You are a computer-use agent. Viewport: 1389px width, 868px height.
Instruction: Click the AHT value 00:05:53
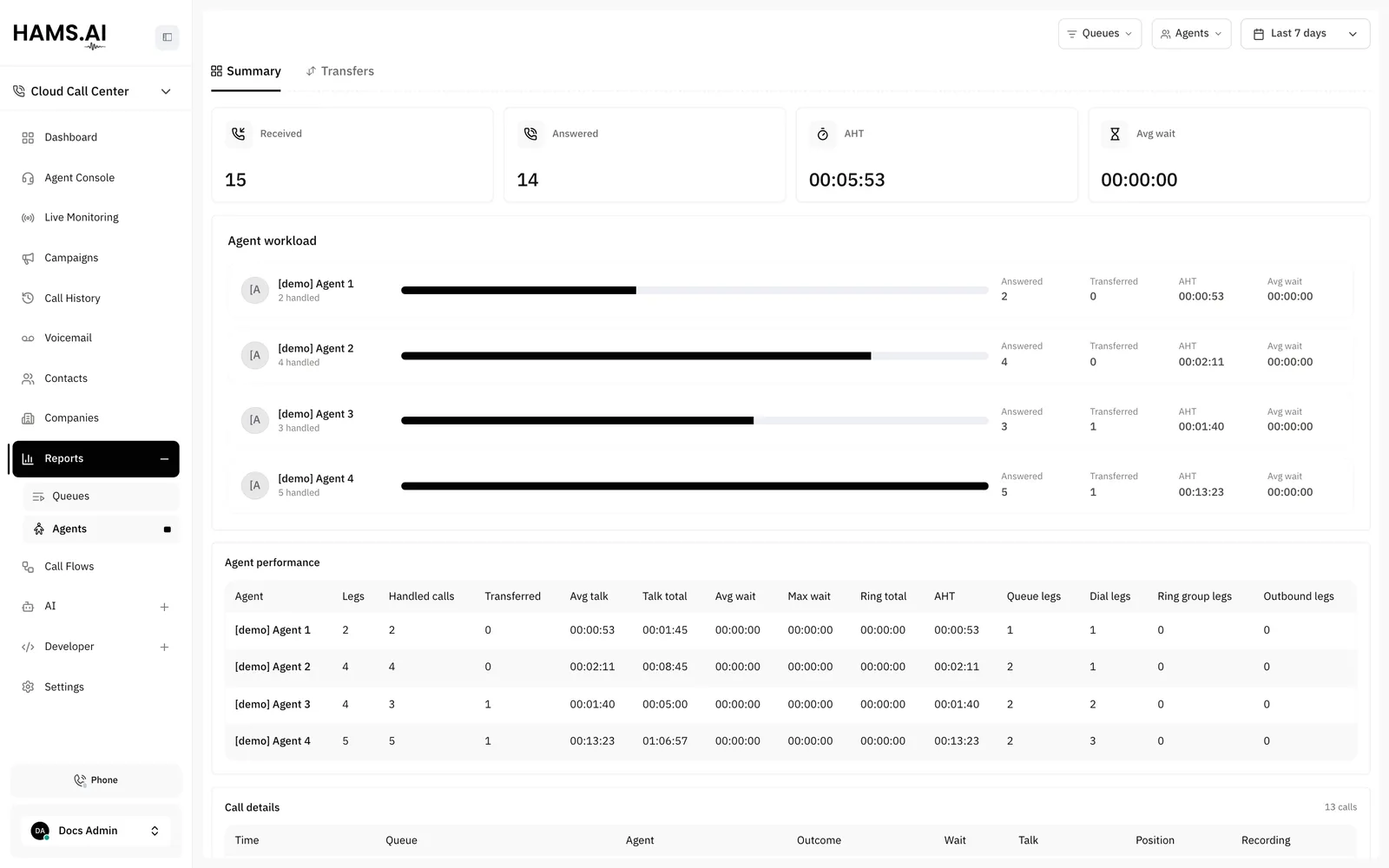tap(846, 181)
